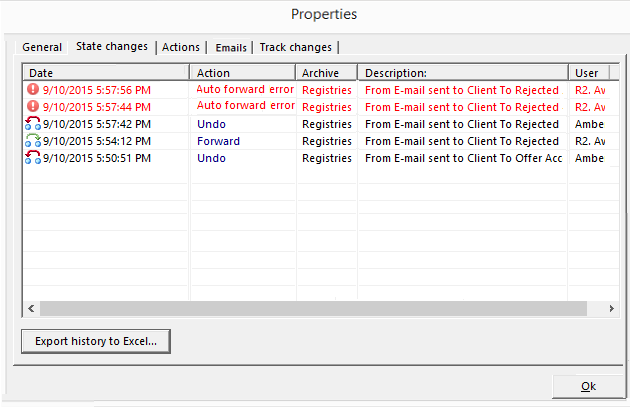
Task: Click the User column header
Action: coord(592,73)
